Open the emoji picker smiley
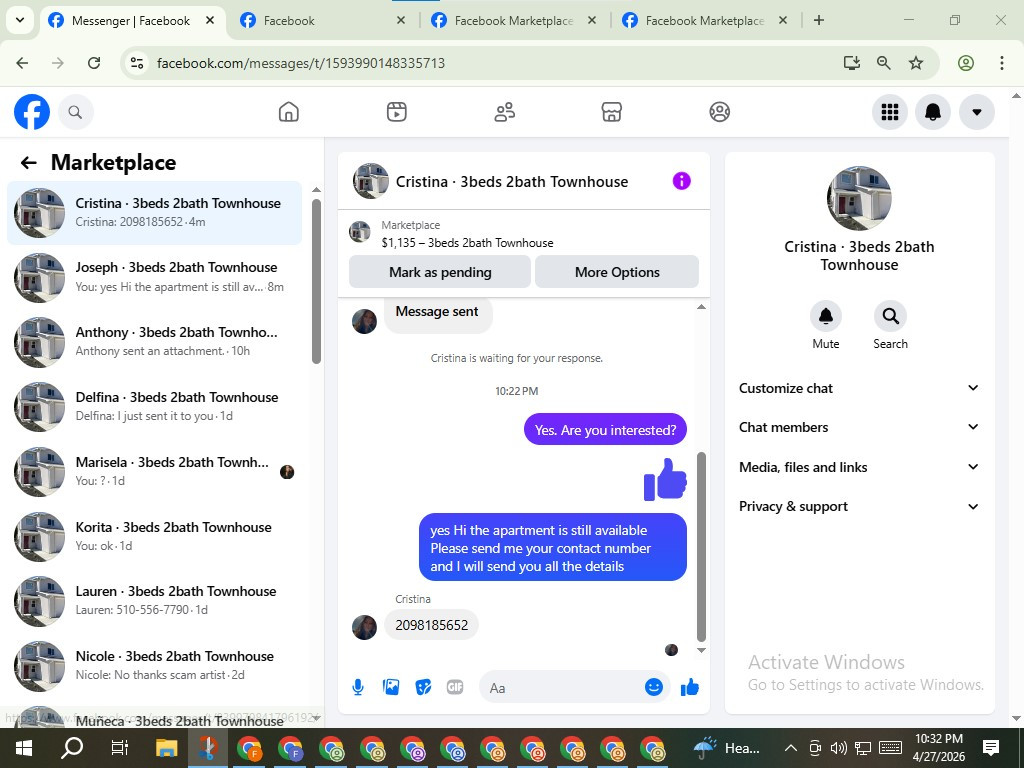The width and height of the screenshot is (1024, 768). coord(654,687)
